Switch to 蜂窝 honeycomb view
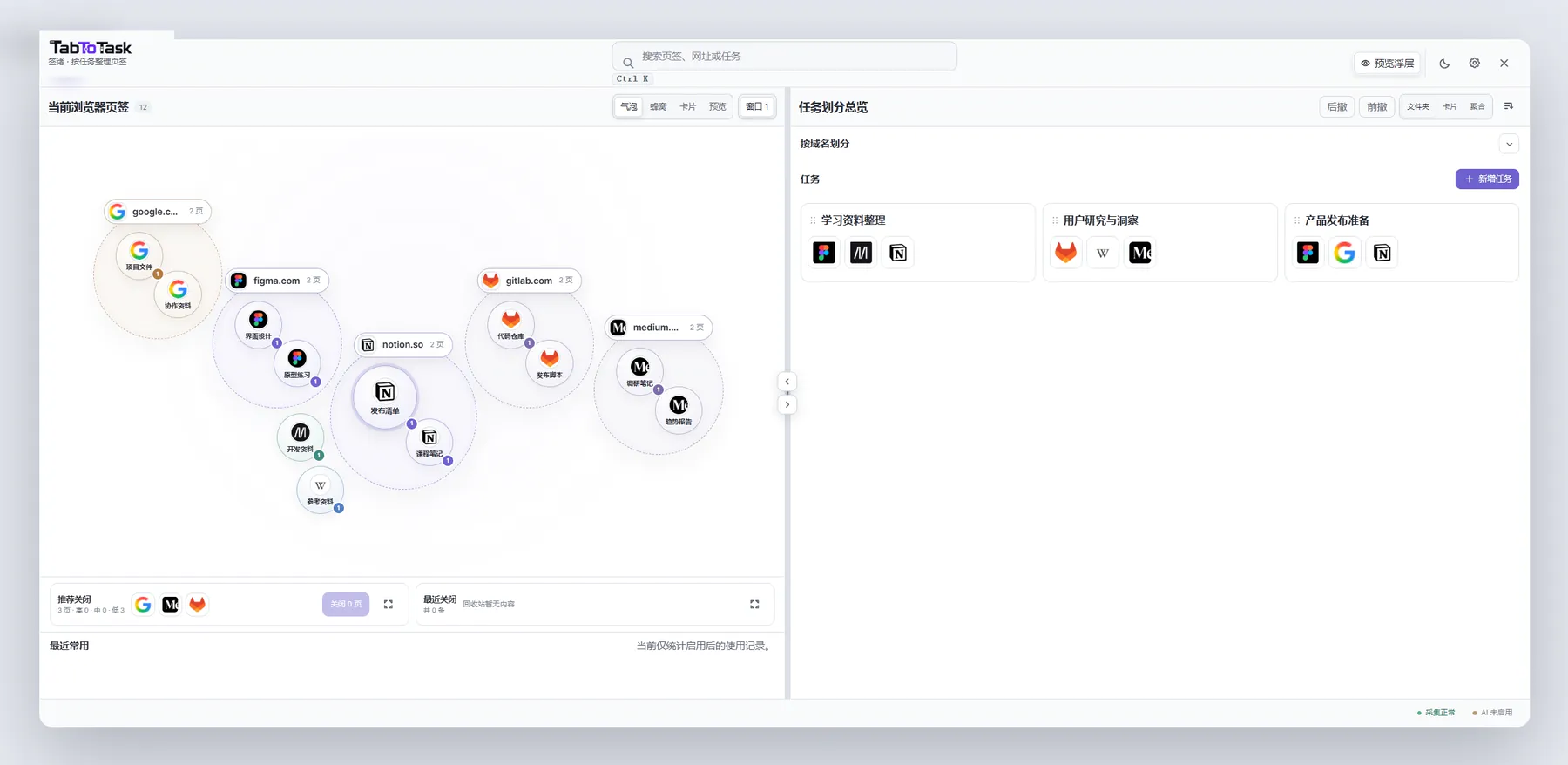 [659, 106]
